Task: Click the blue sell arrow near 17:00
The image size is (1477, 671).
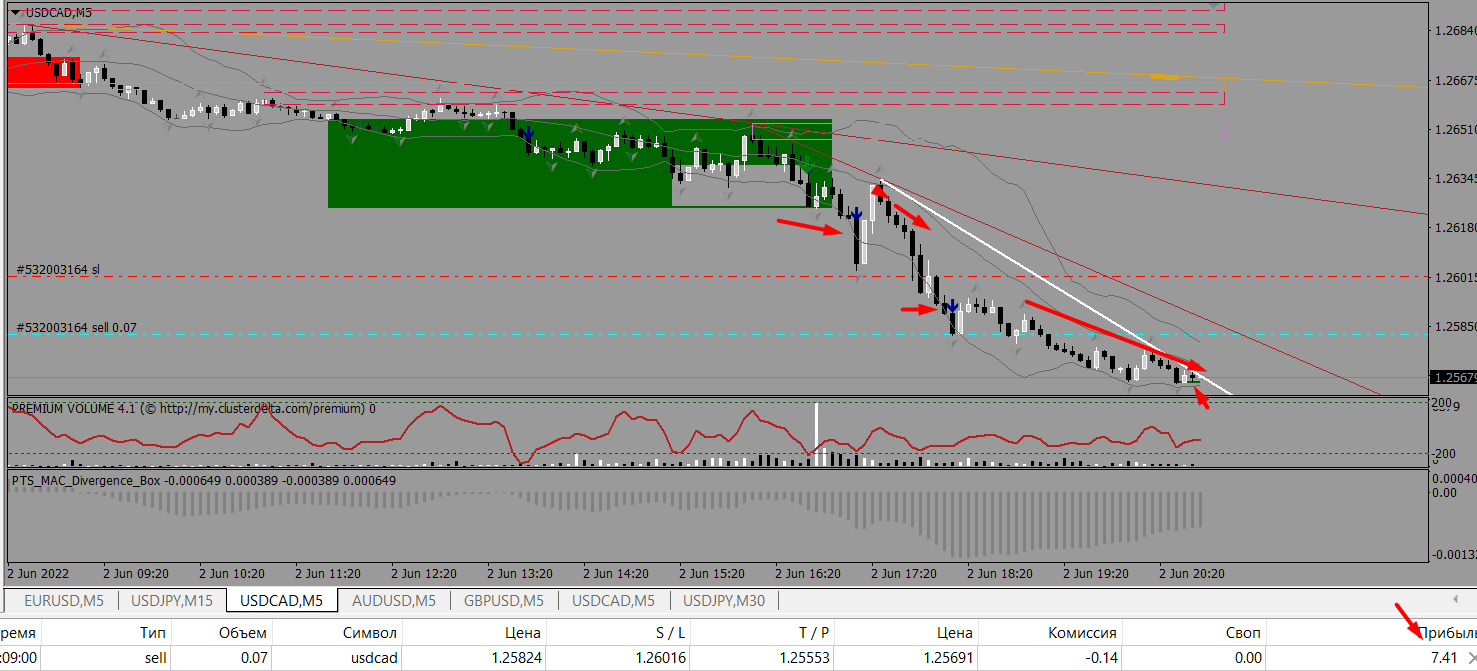Action: click(856, 214)
